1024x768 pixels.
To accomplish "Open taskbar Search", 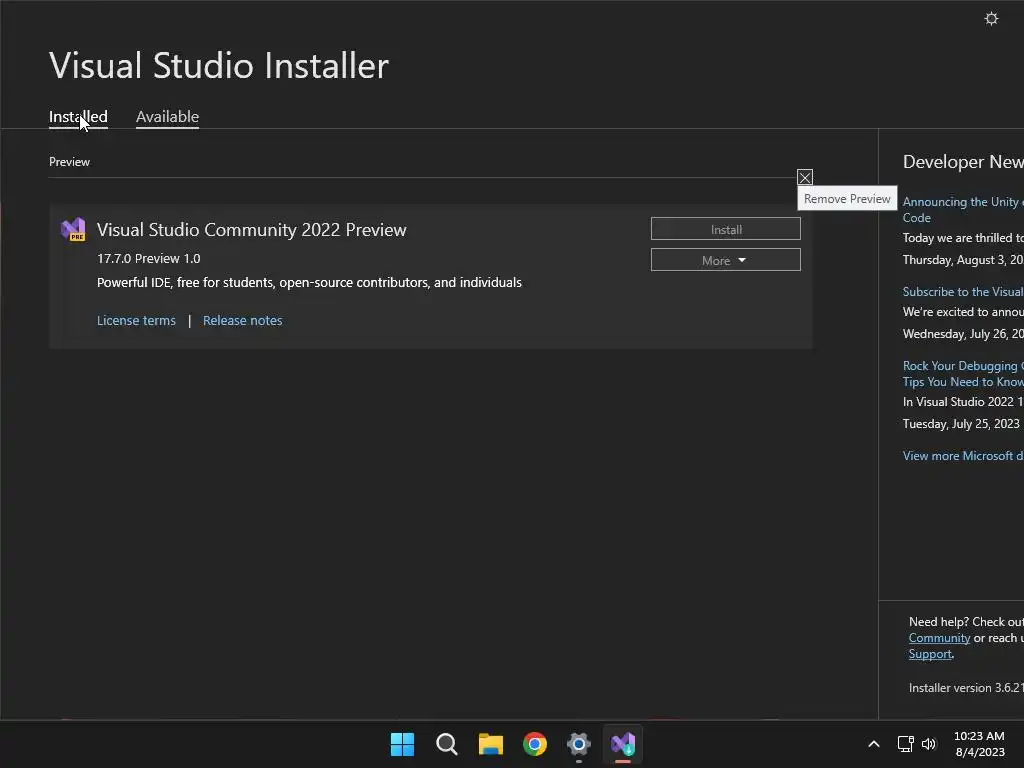I will tap(447, 744).
